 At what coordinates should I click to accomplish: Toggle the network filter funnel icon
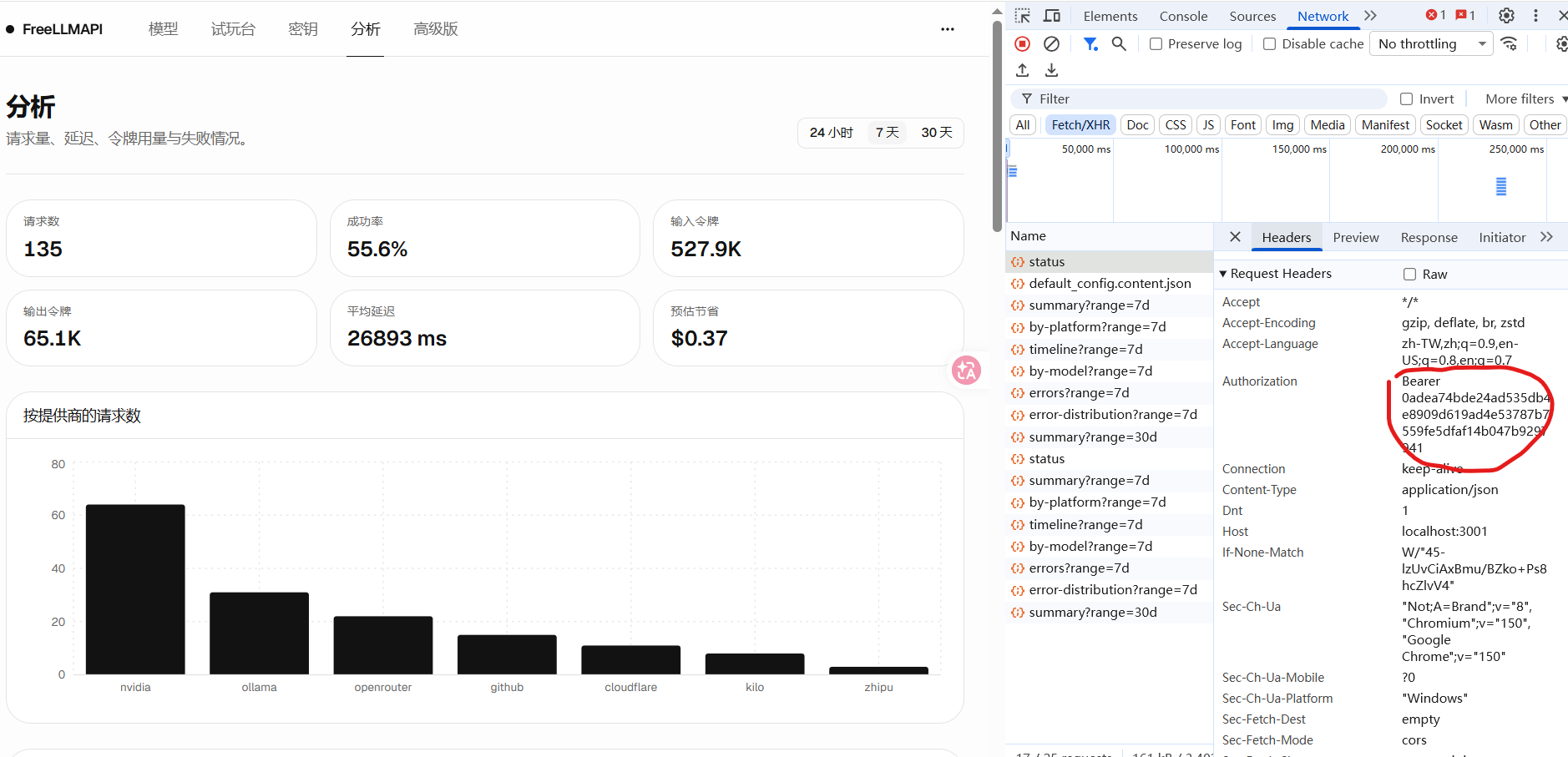point(1090,43)
